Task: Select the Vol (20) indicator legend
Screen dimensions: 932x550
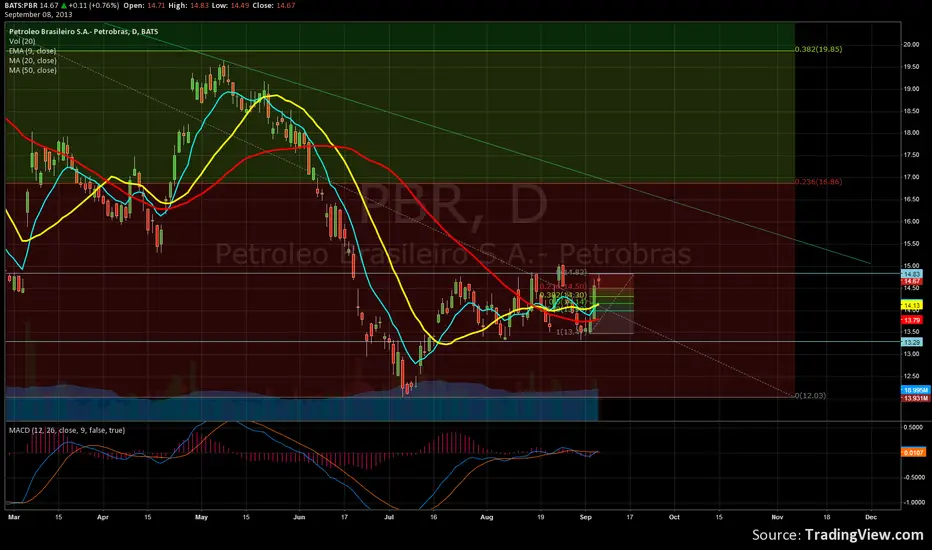Action: (22, 41)
